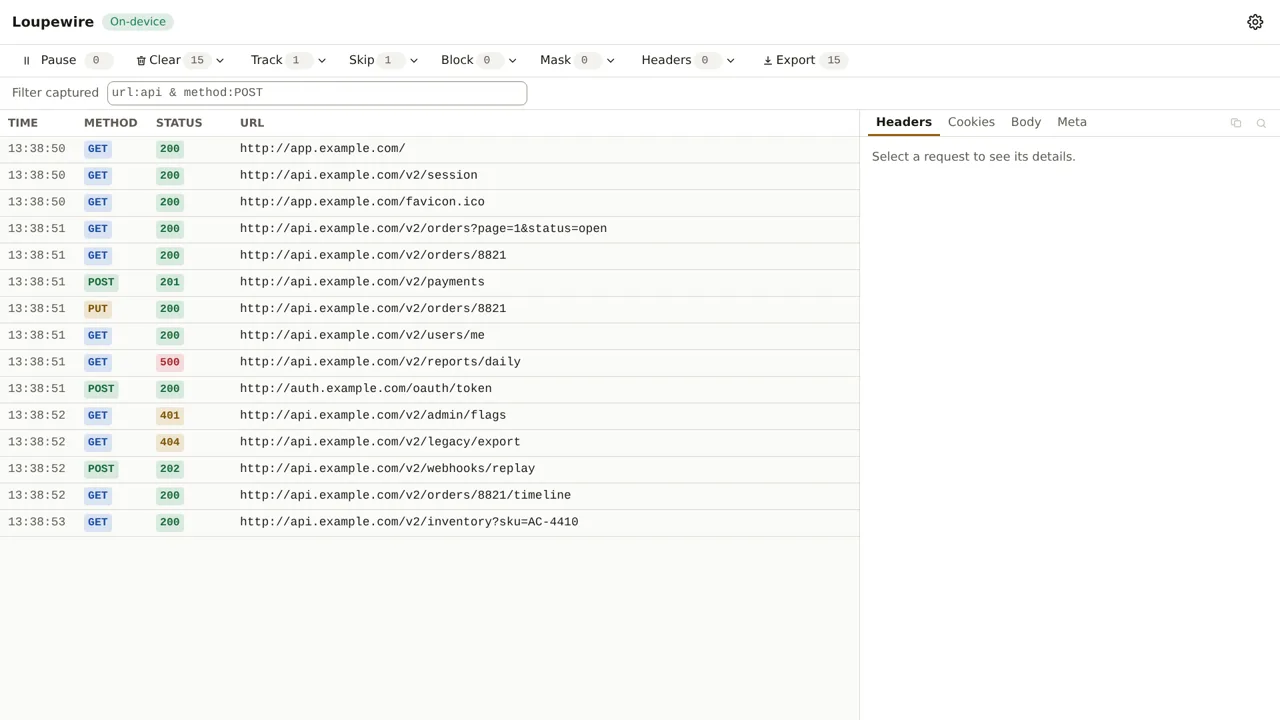Viewport: 1280px width, 720px height.
Task: Click the 404 status on legacy/export
Action: pyautogui.click(x=170, y=442)
